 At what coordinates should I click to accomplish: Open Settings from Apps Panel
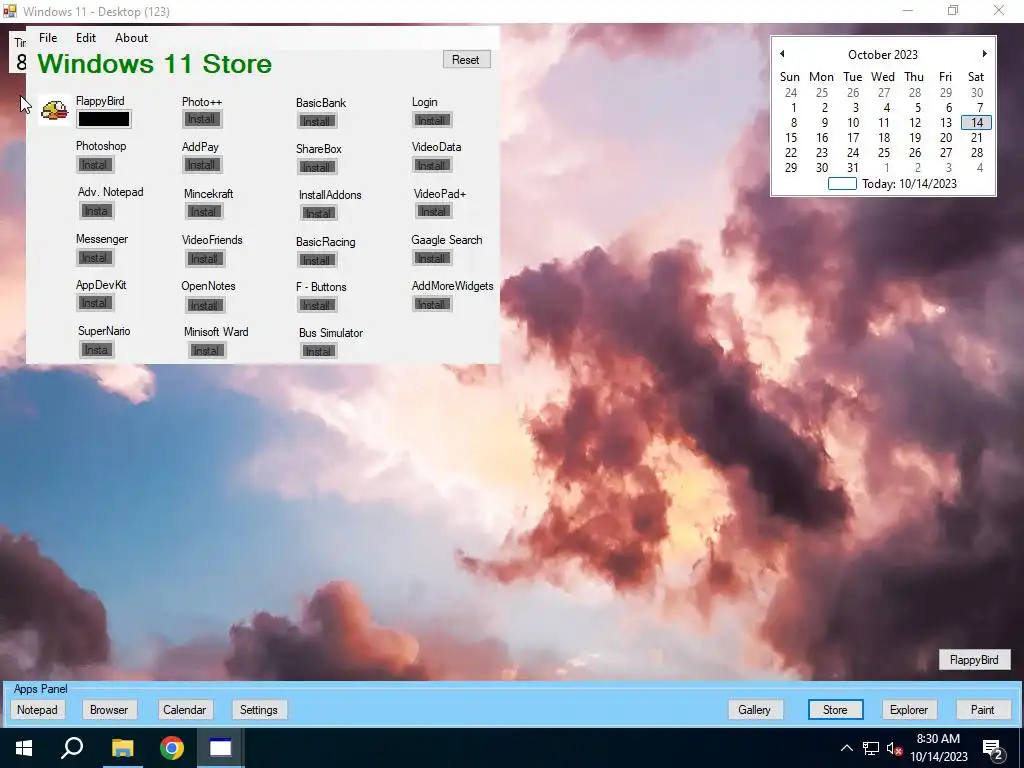(x=259, y=710)
